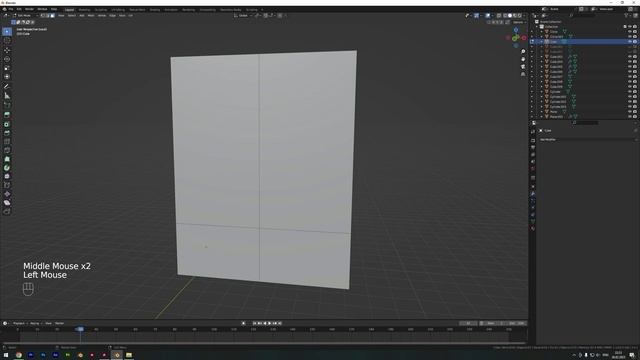Select the Select Box tool

point(7,31)
